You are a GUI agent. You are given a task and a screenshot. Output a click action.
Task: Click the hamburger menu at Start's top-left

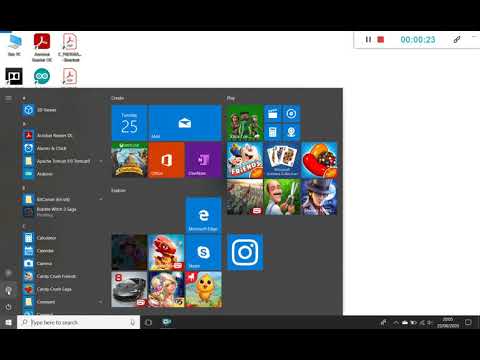click(8, 98)
